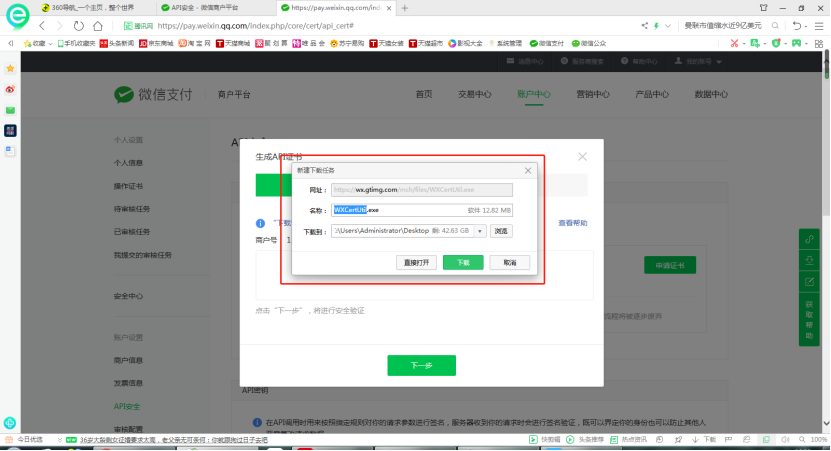831x451 pixels.
Task: Open the skin shirt icon in the title bar
Action: pos(763,8)
